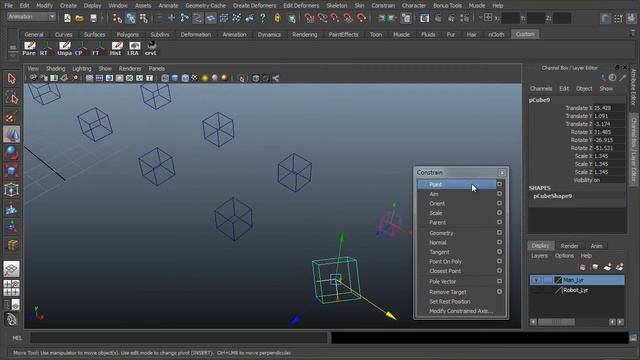
Task: Choose Closest Point constraint
Action: click(445, 271)
